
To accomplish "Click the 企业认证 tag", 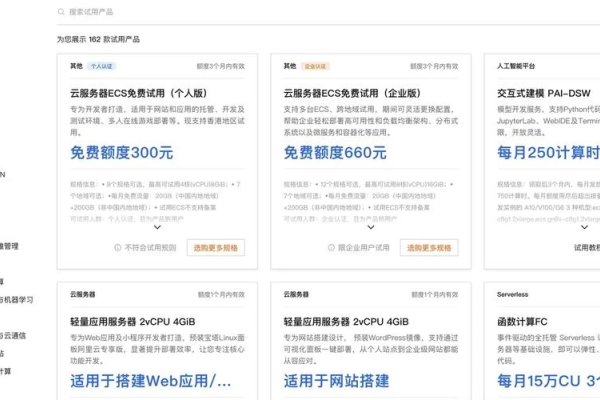I will click(x=315, y=66).
